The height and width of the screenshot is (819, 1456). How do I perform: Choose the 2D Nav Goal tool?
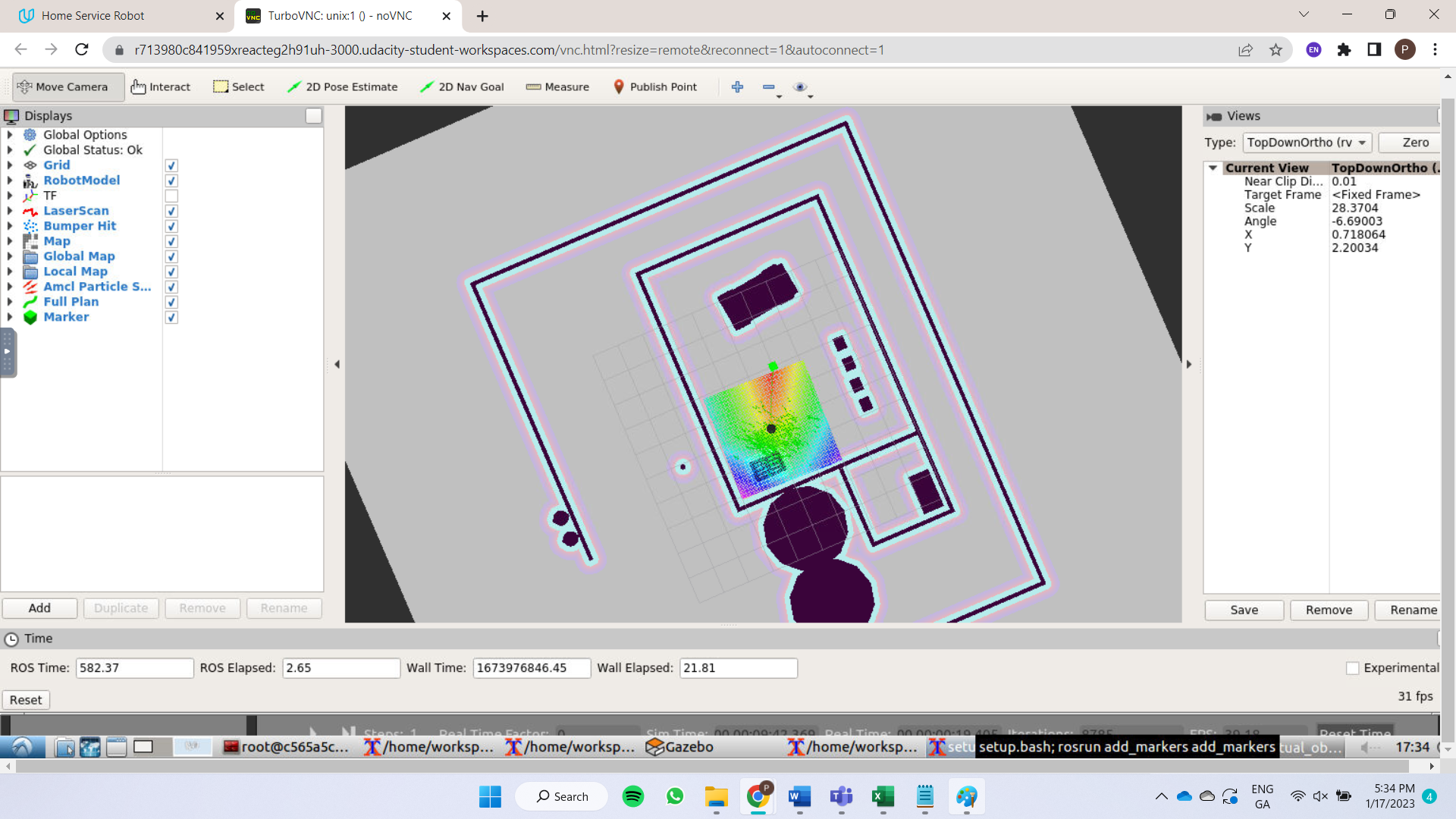tap(461, 86)
